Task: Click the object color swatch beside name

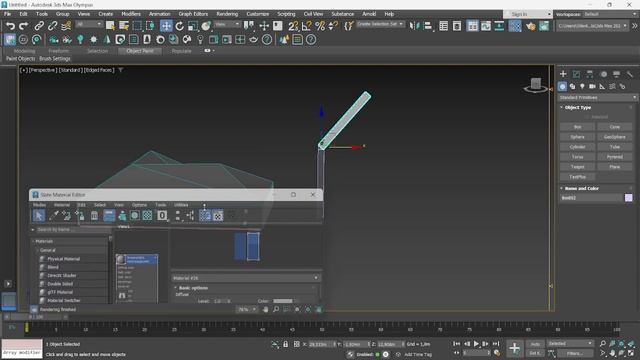Action: 629,198
